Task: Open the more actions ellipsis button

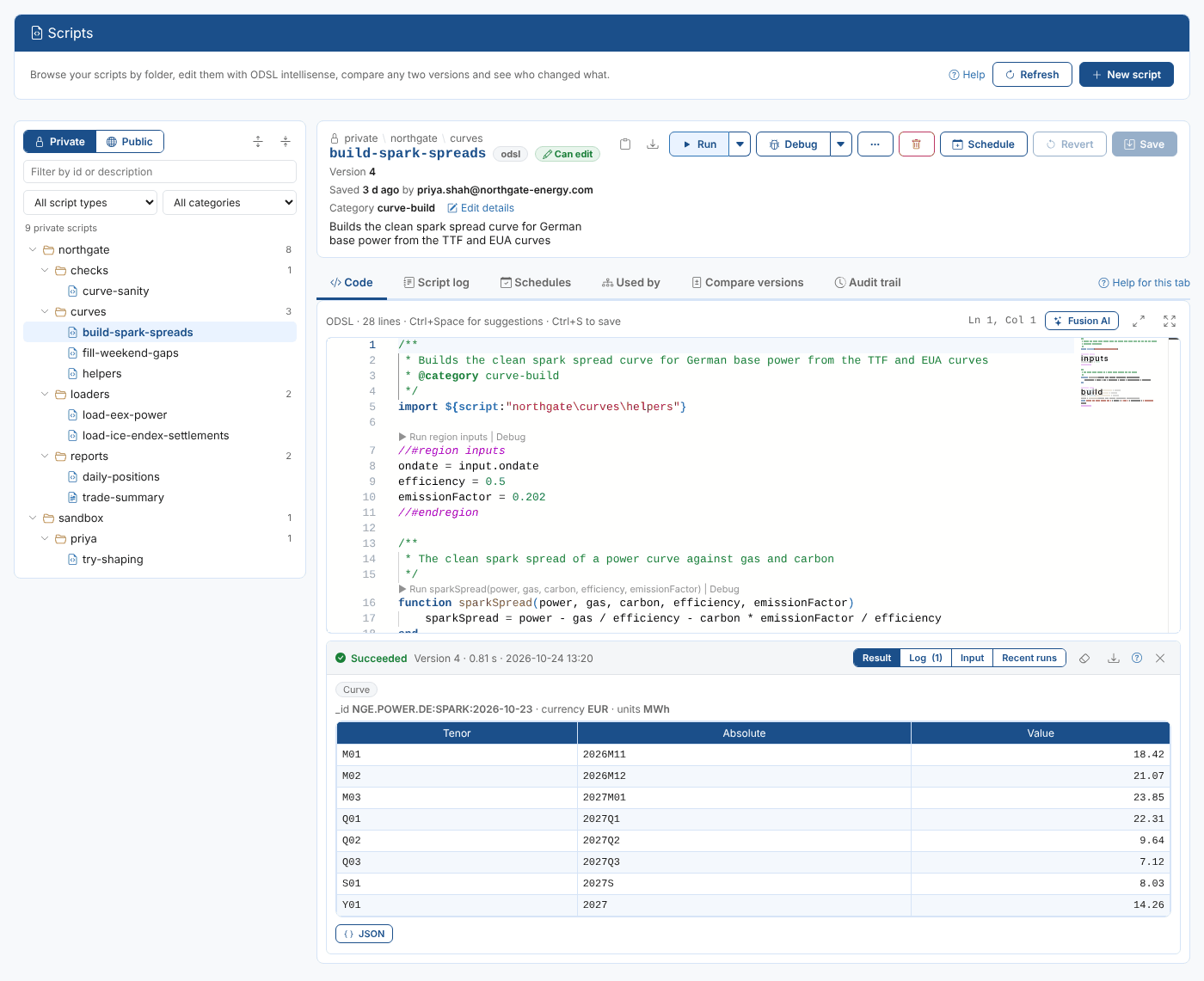Action: pos(875,144)
